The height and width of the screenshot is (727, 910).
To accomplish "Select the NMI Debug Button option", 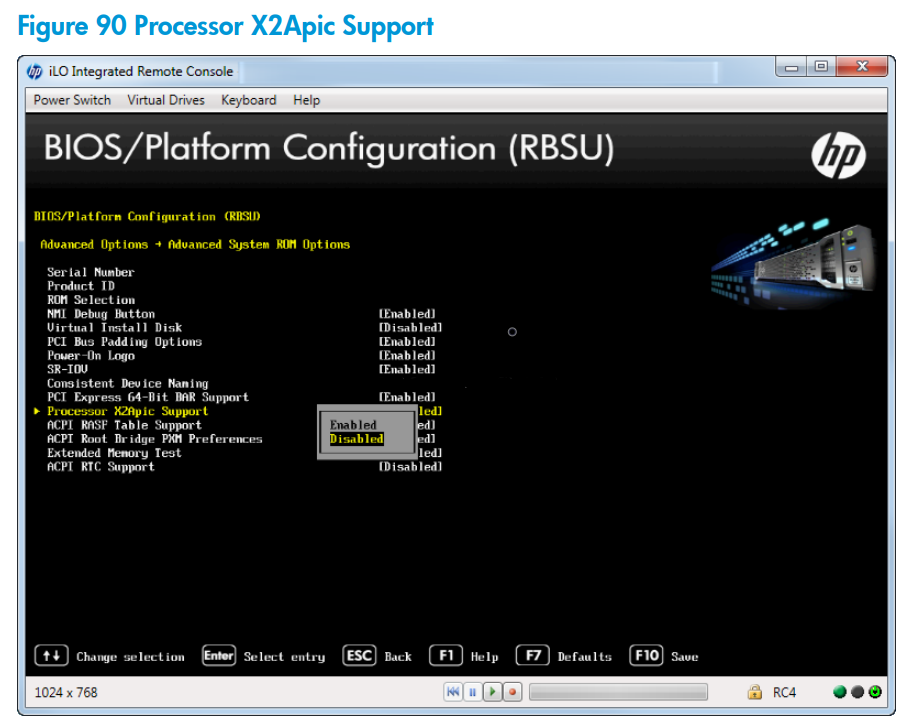I will tap(101, 313).
